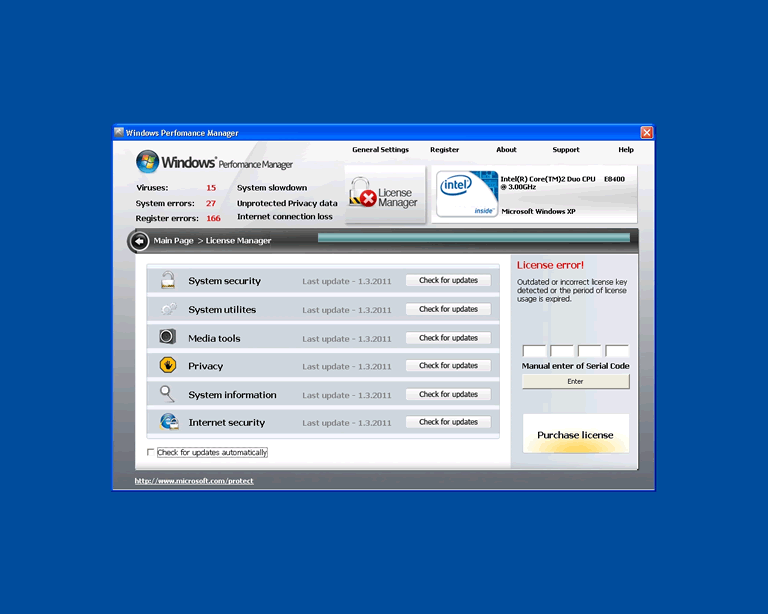Image resolution: width=768 pixels, height=614 pixels.
Task: Open the General Settings menu
Action: (380, 150)
